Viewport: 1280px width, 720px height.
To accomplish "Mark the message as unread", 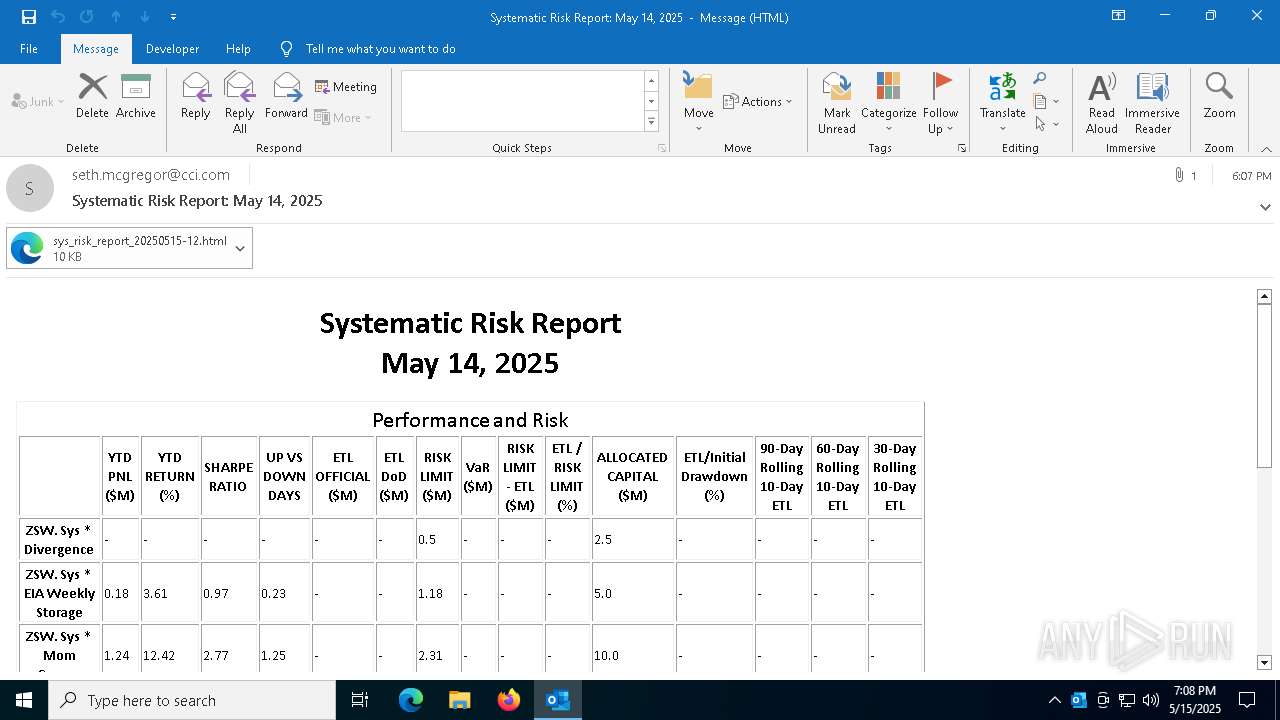I will [x=836, y=102].
